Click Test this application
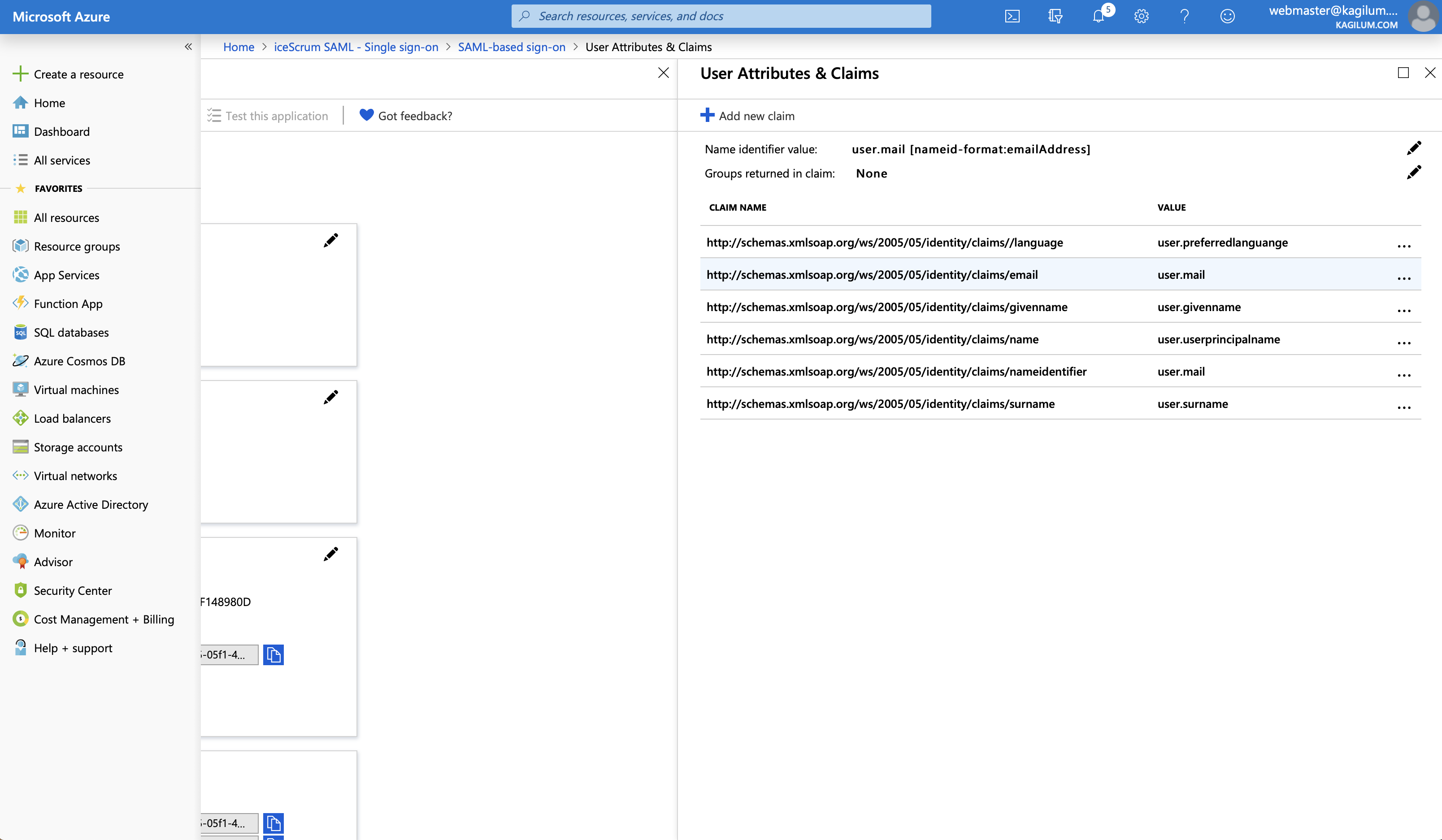This screenshot has height=840, width=1442. tap(268, 116)
